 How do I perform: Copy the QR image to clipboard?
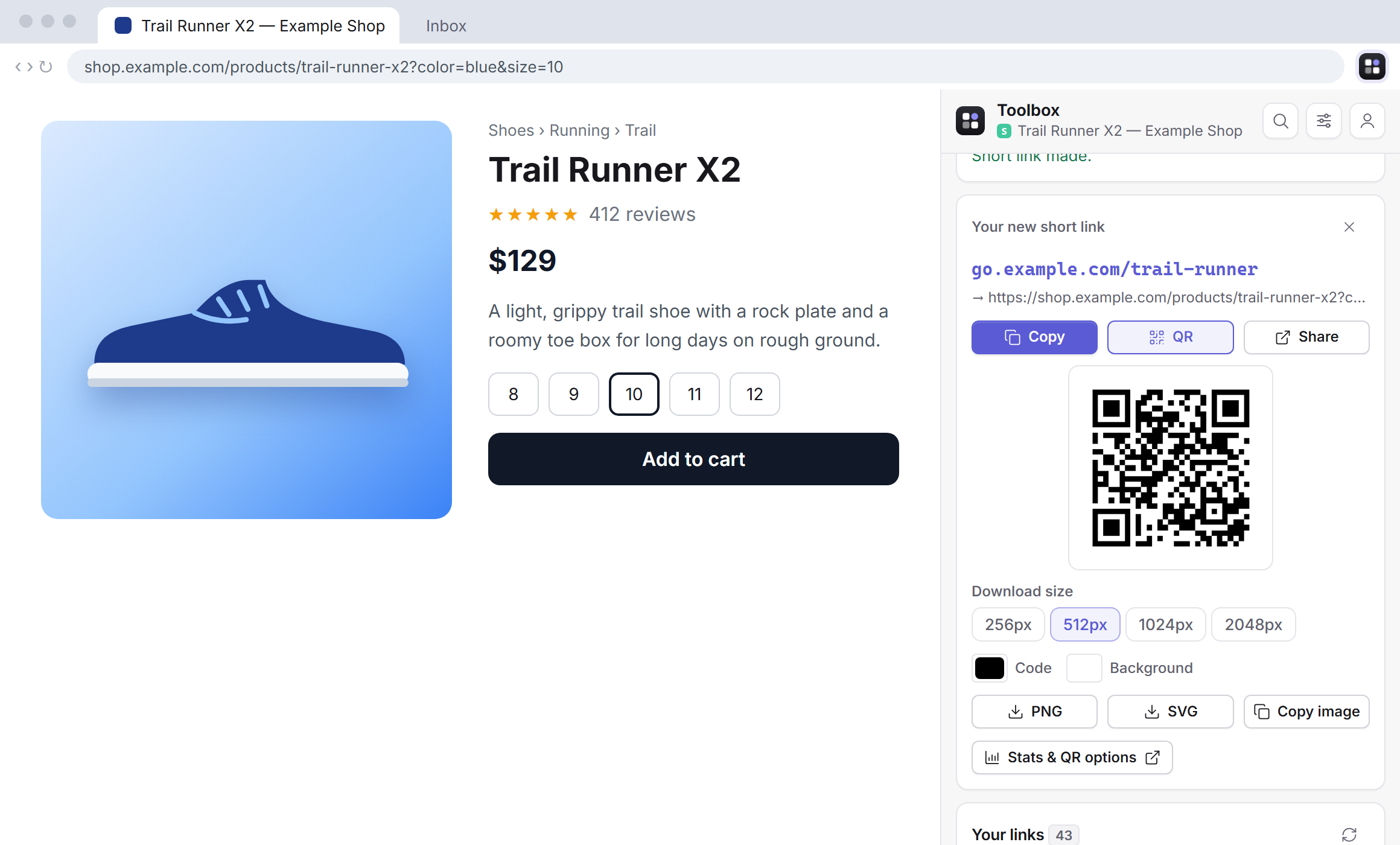1306,712
